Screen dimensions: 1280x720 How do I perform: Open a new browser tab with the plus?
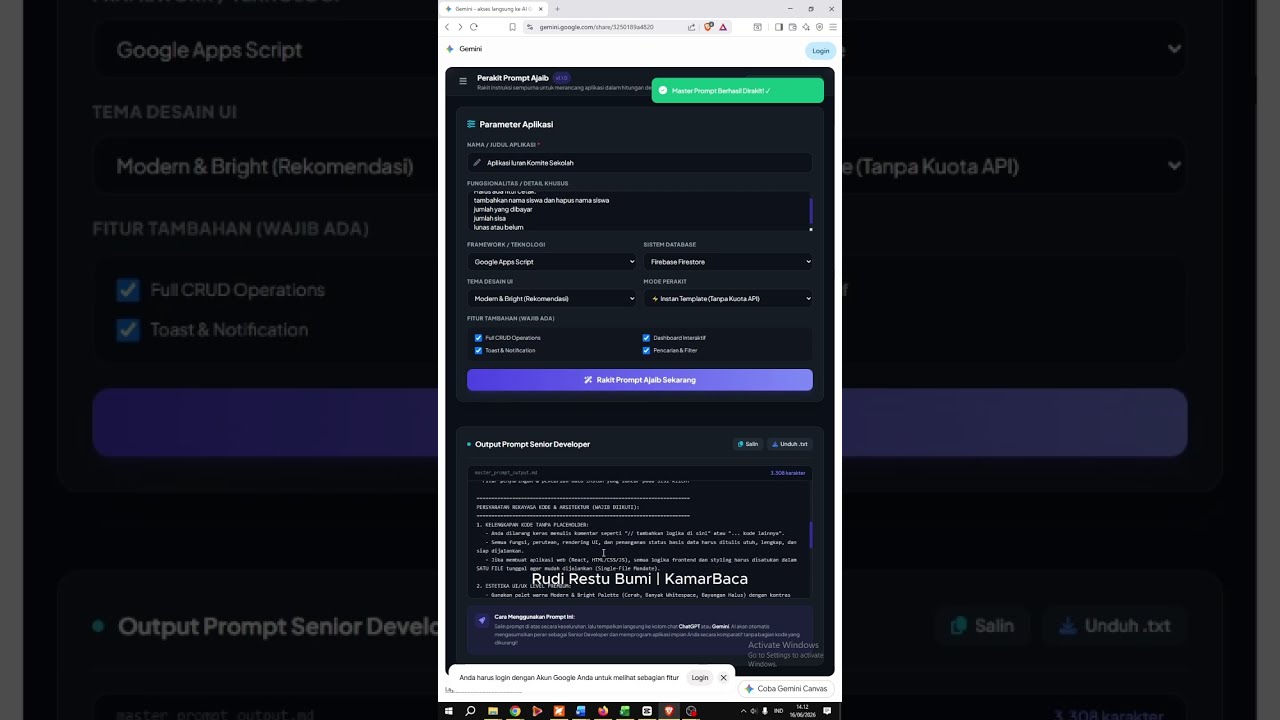(557, 9)
